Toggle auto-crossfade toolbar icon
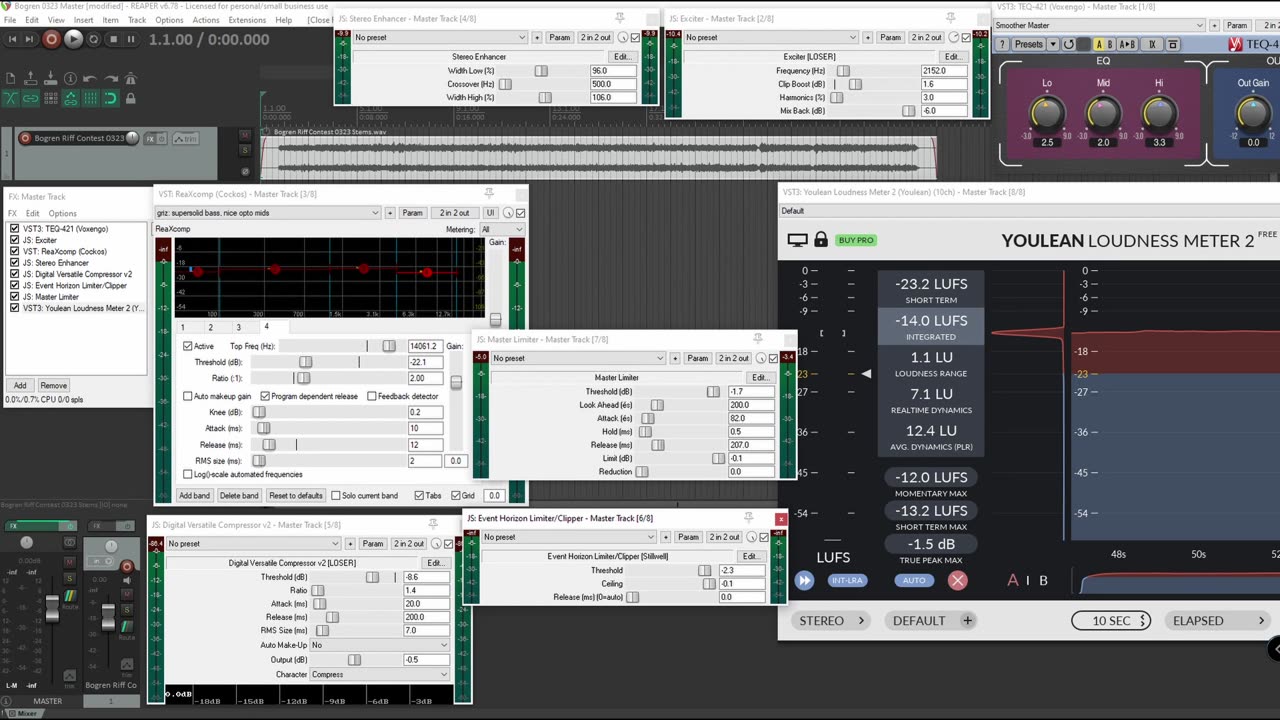1280x720 pixels. (x=11, y=98)
